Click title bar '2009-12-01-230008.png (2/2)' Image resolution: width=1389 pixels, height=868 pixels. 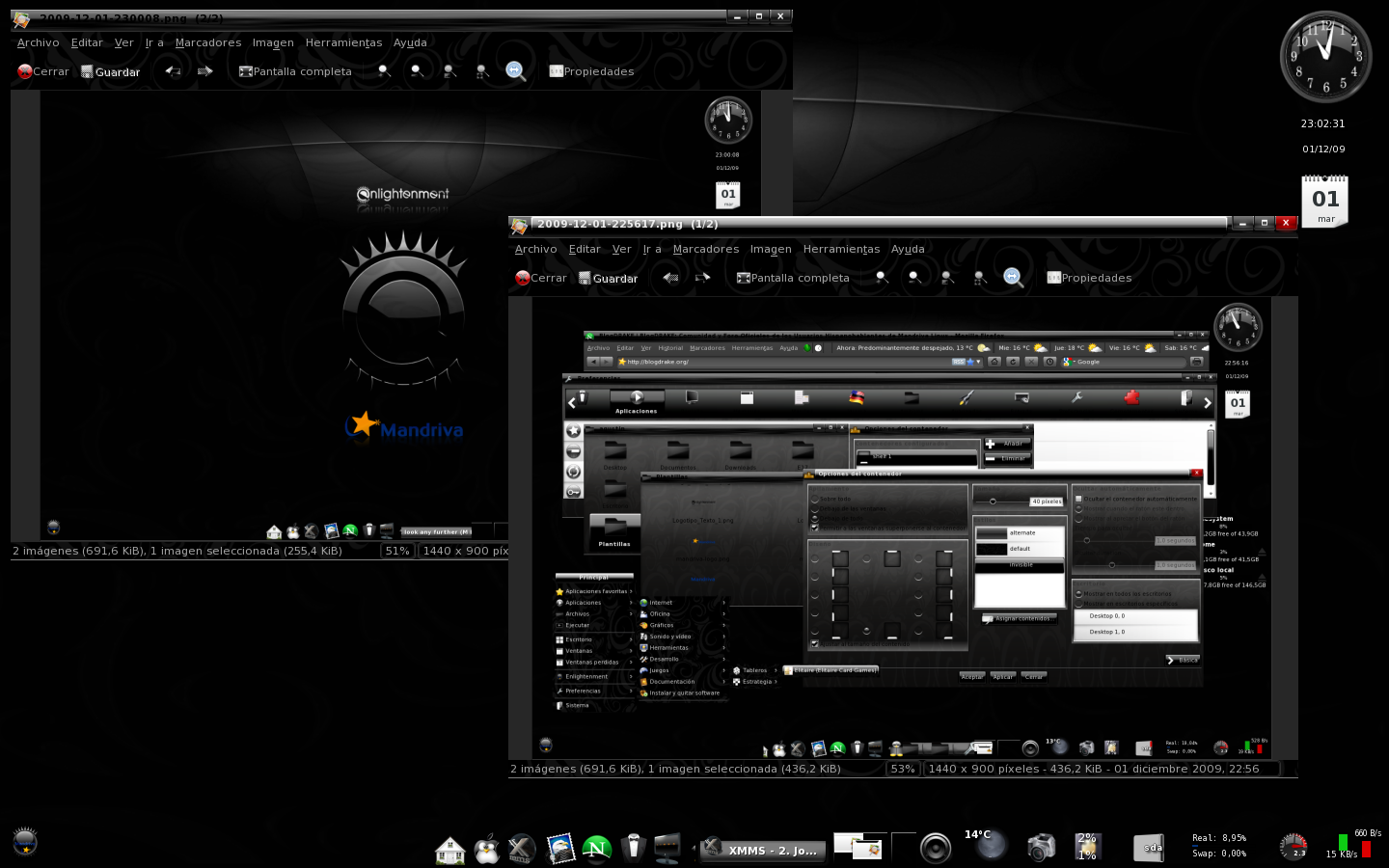pos(131,18)
